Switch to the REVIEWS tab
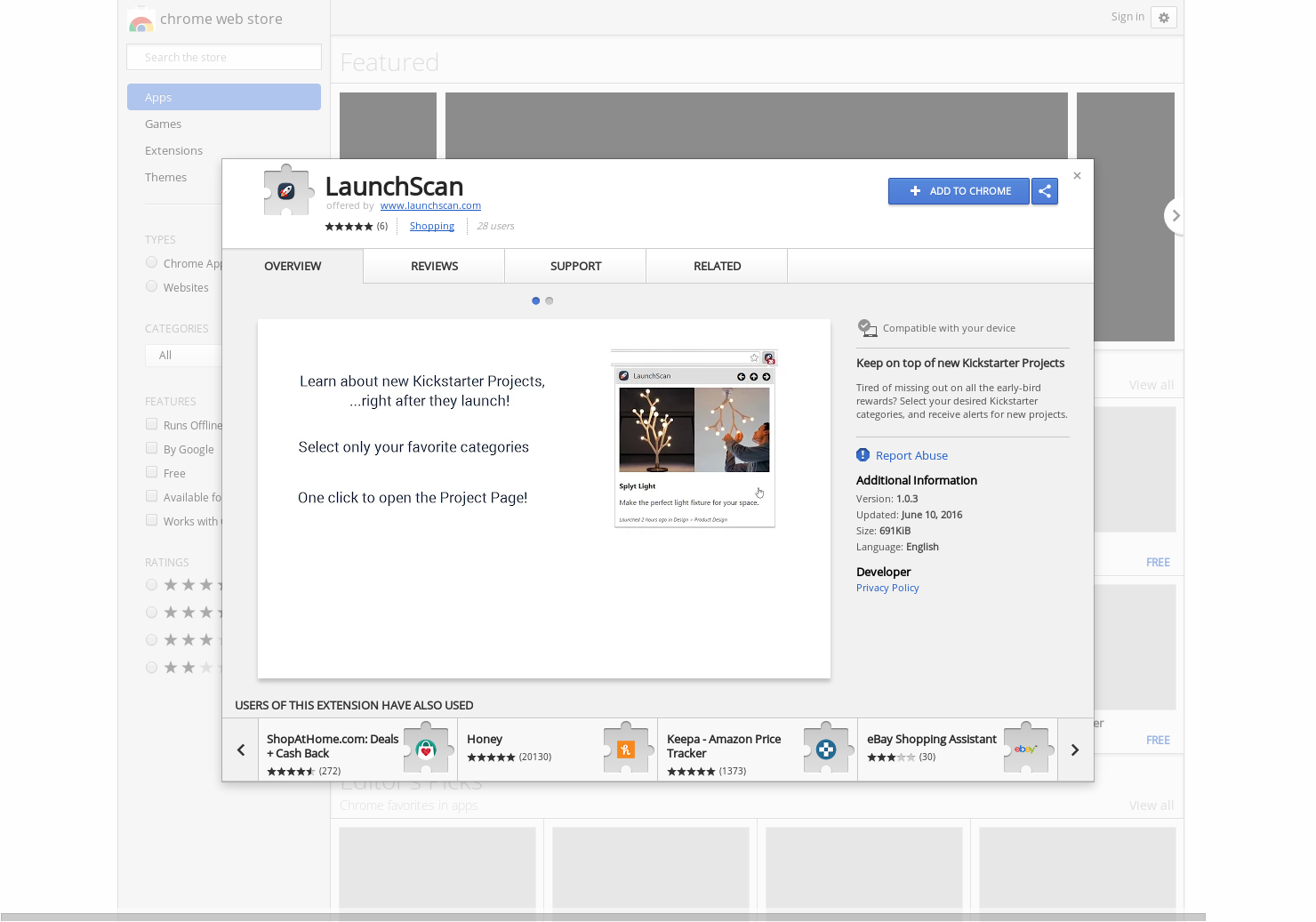Image resolution: width=1316 pixels, height=922 pixels. click(x=434, y=266)
